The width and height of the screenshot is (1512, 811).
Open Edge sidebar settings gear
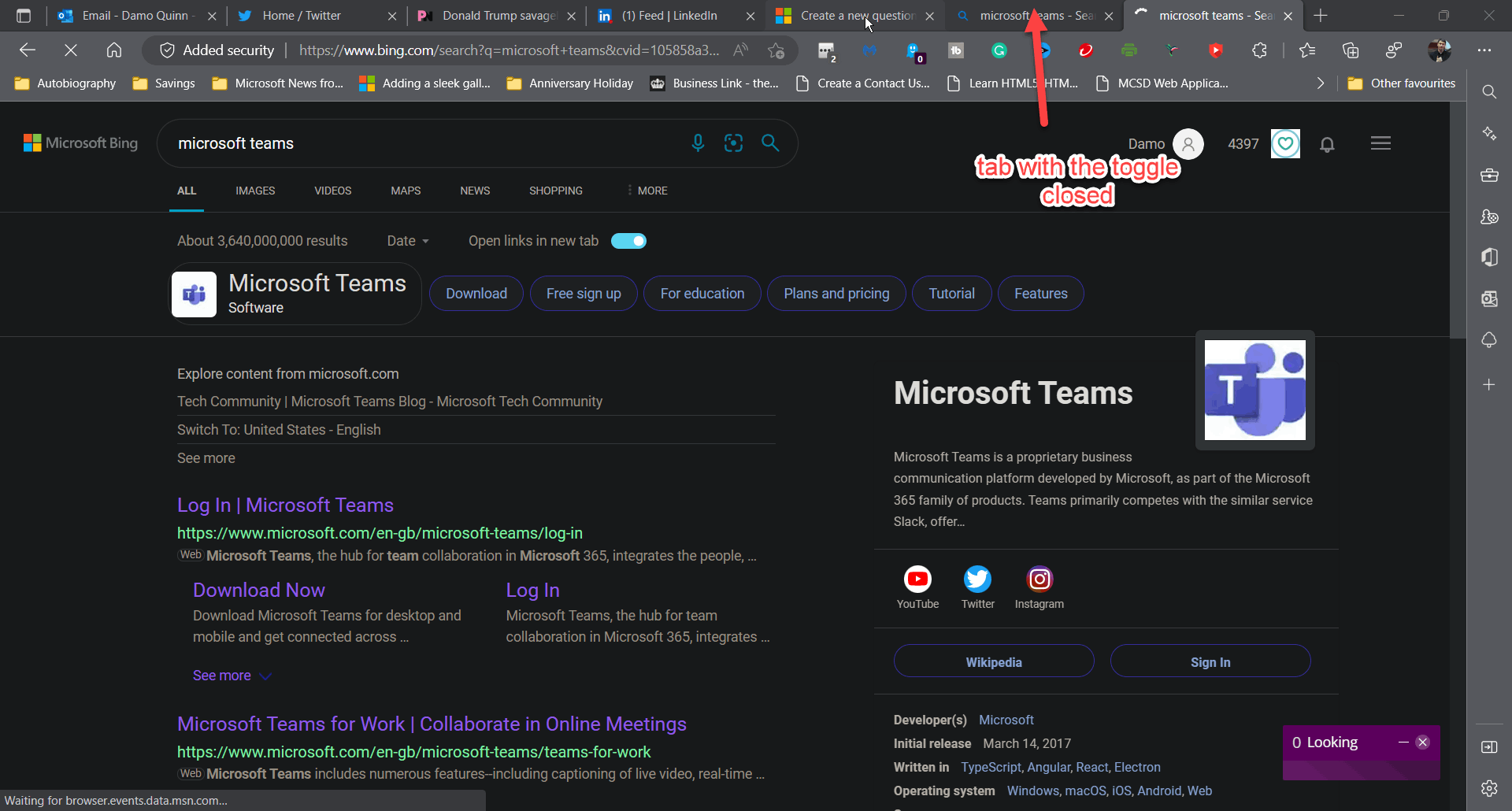(1489, 788)
